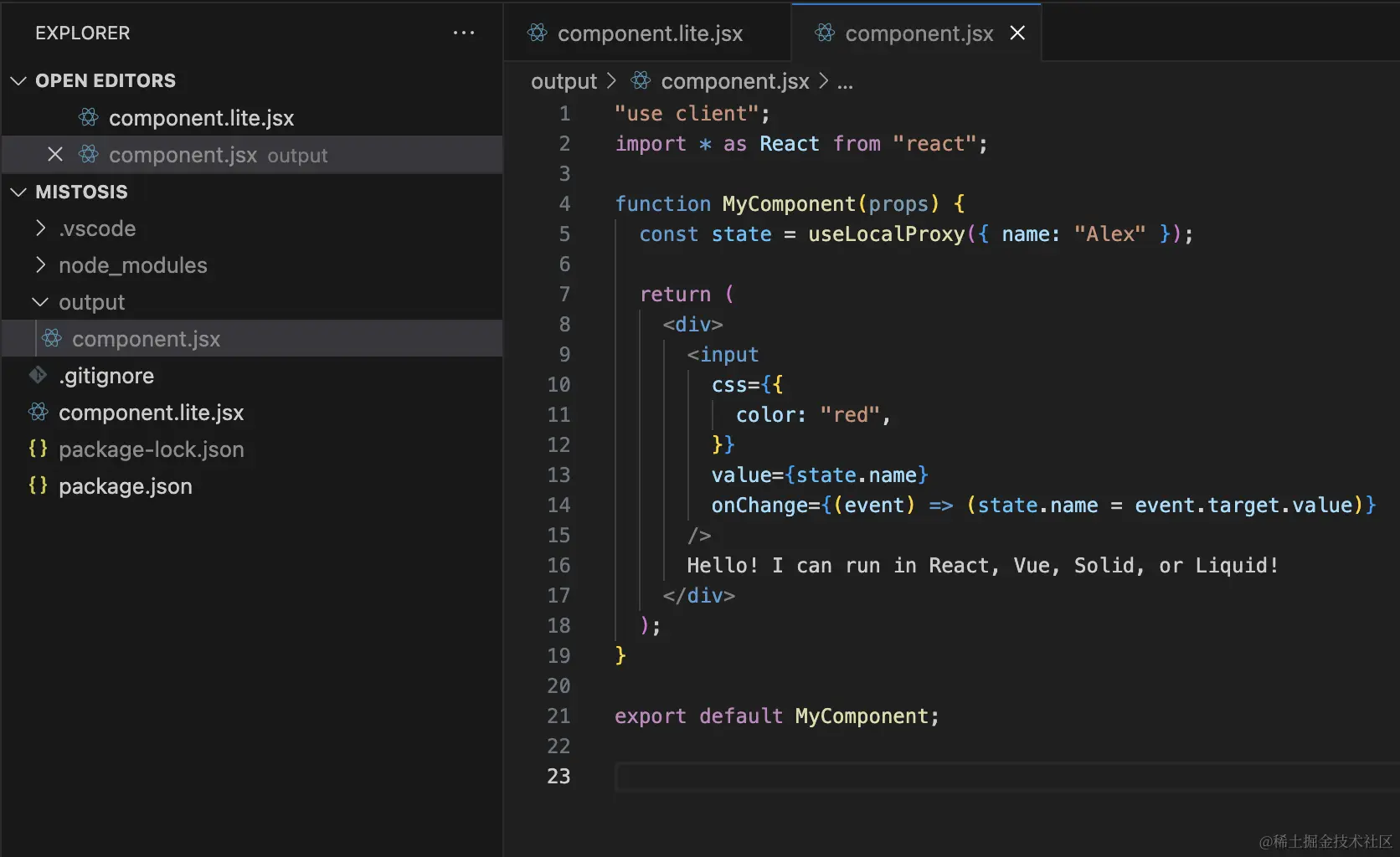
Task: Click the React identifier in import line
Action: tap(789, 143)
